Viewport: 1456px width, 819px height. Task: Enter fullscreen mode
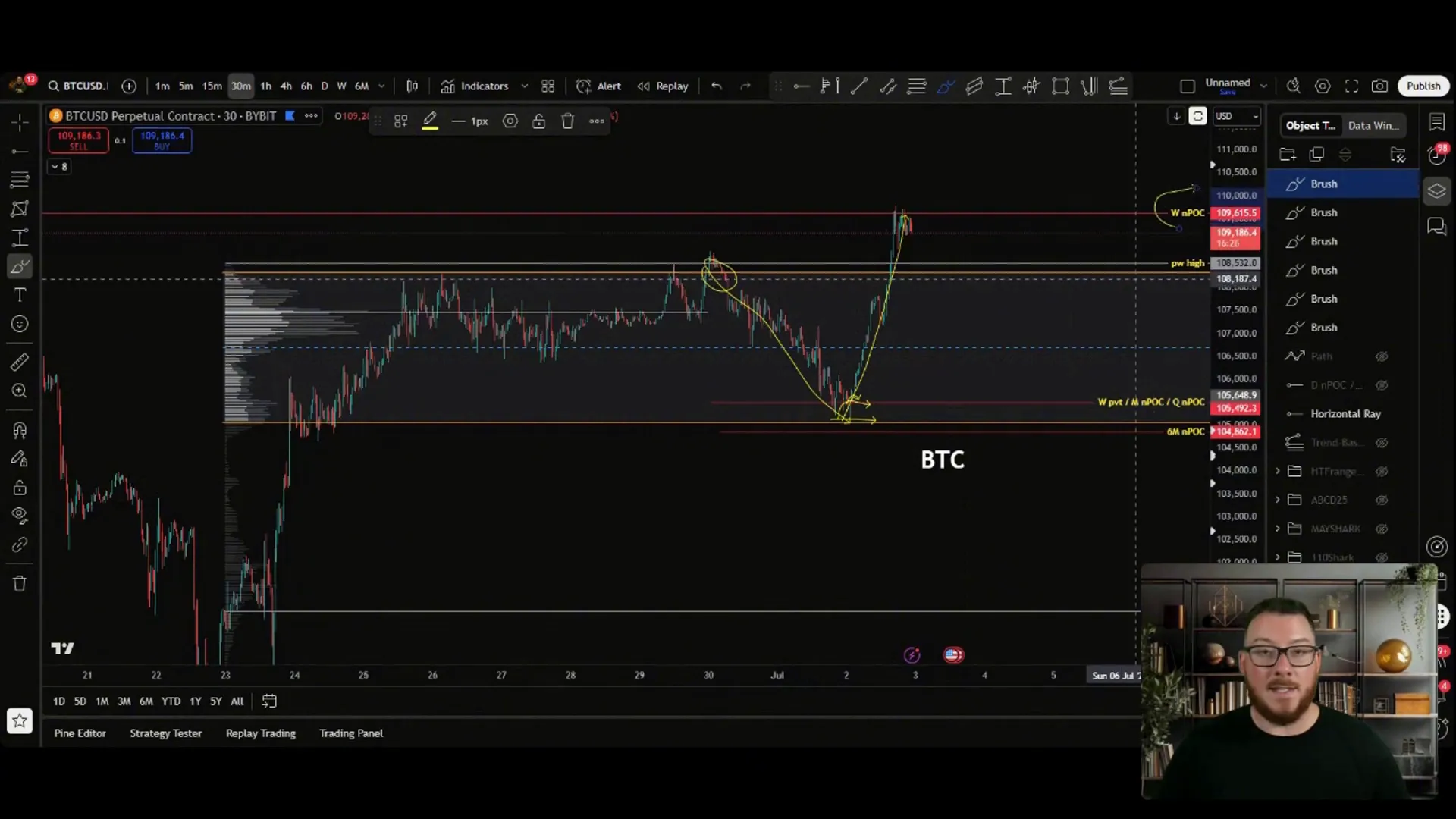[1351, 86]
